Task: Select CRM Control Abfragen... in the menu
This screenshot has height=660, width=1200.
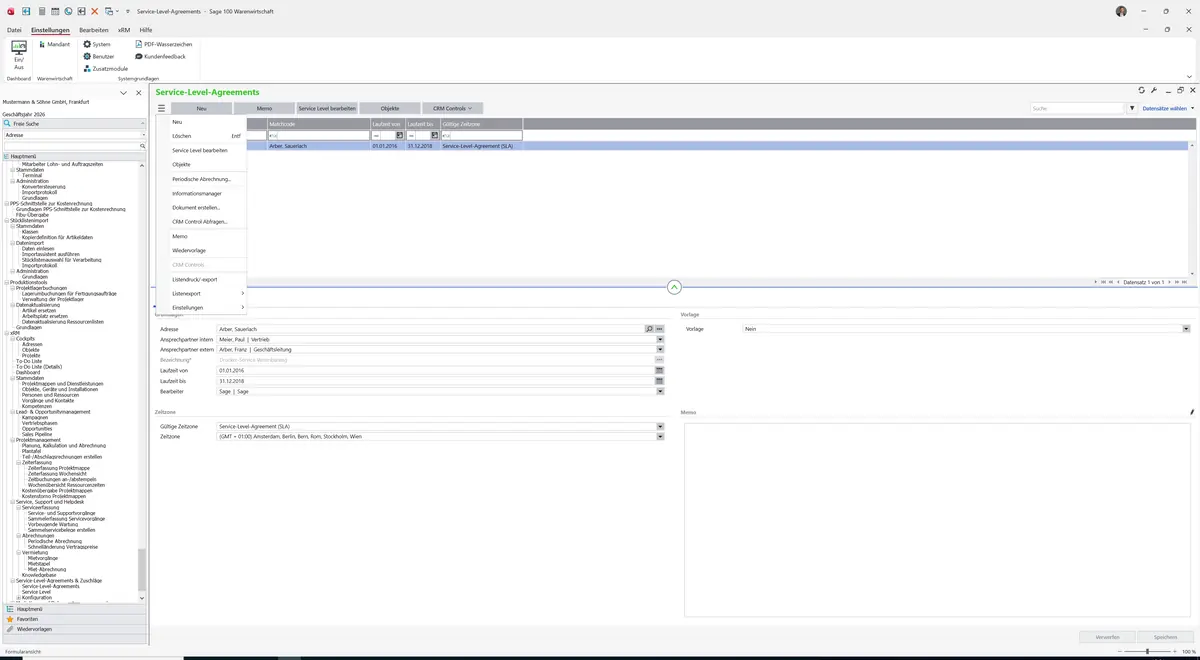Action: point(201,221)
